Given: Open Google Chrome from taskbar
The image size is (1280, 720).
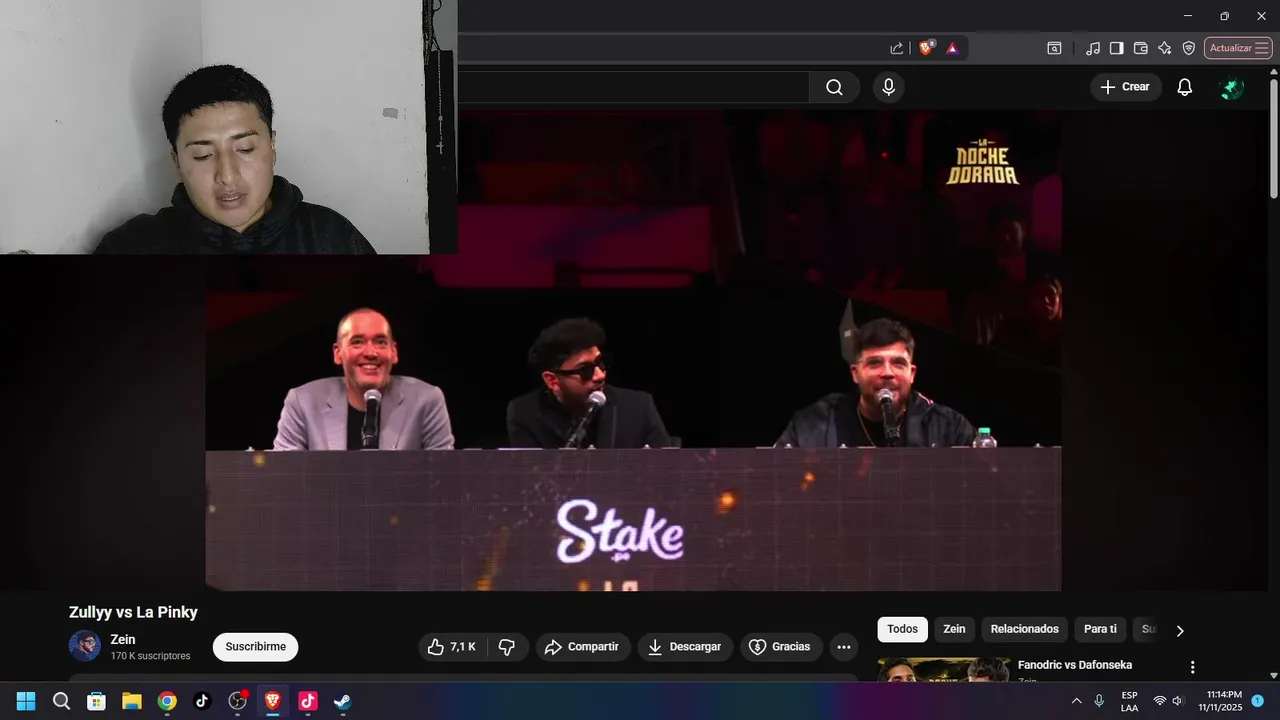Looking at the screenshot, I should pyautogui.click(x=167, y=701).
